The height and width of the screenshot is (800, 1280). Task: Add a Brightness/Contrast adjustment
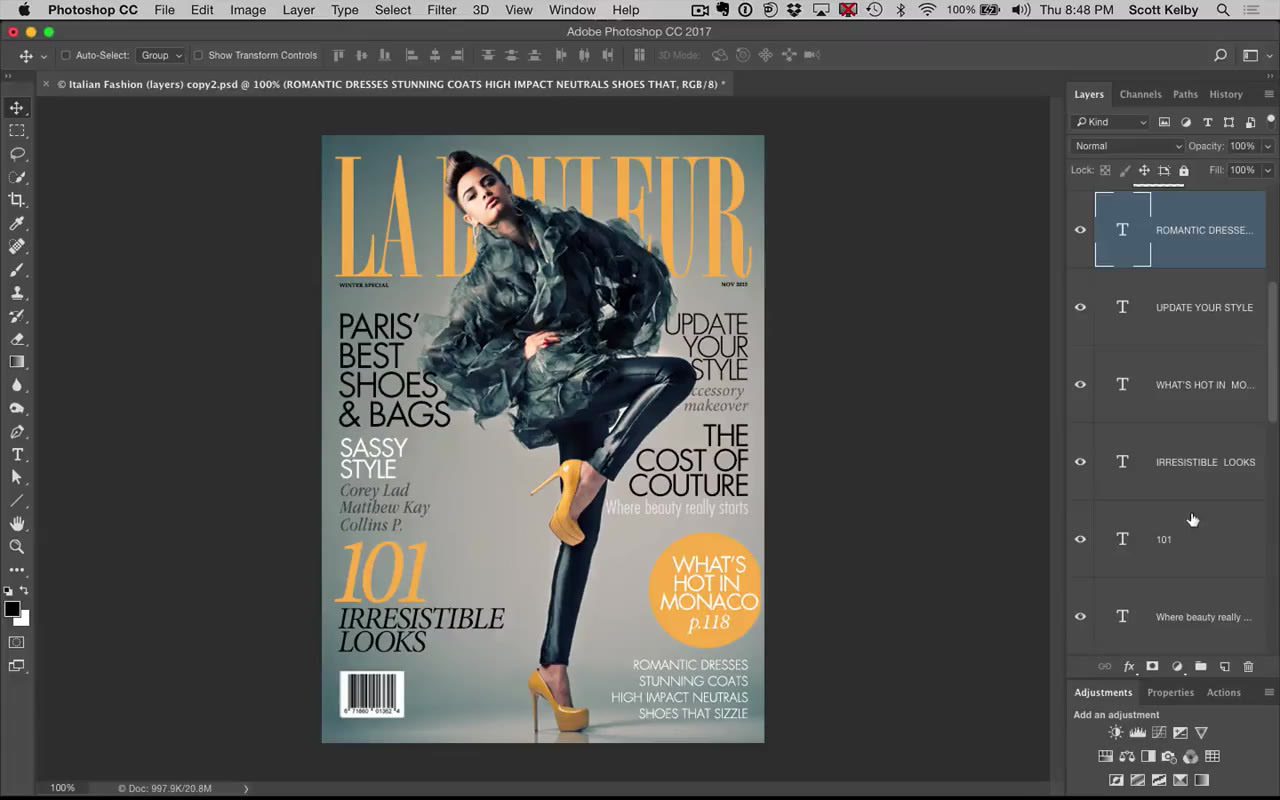point(1115,732)
